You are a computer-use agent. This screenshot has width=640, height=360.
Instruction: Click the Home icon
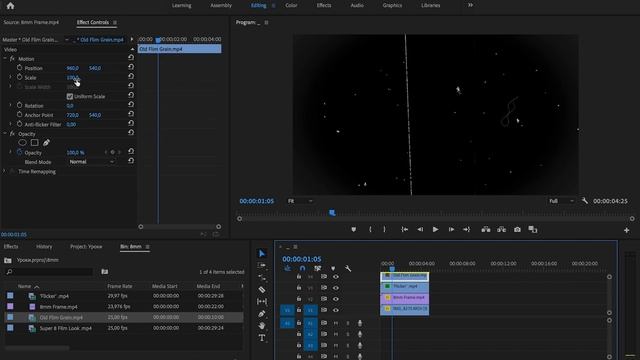tap(10, 5)
